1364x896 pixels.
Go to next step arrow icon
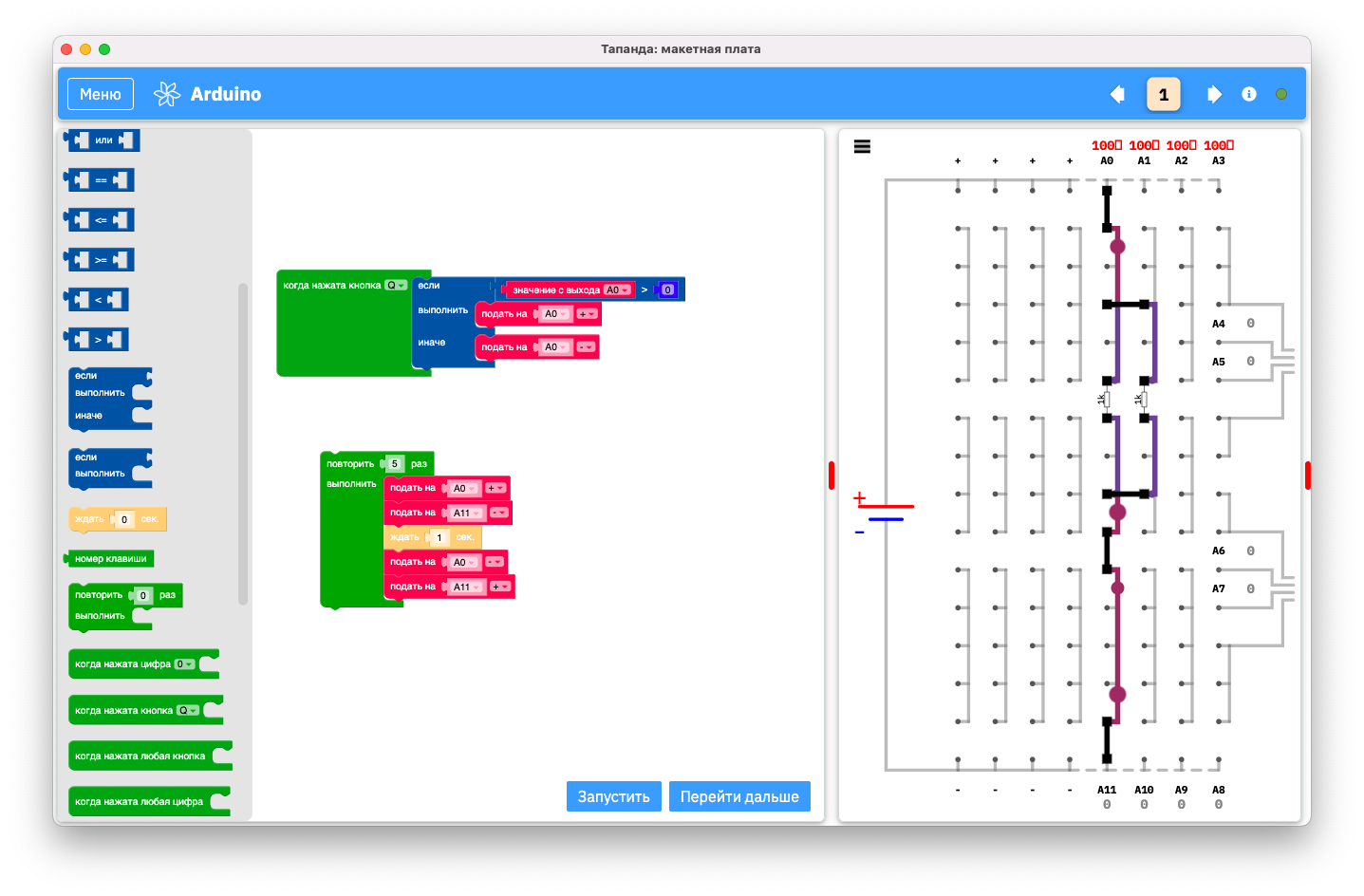point(1214,94)
